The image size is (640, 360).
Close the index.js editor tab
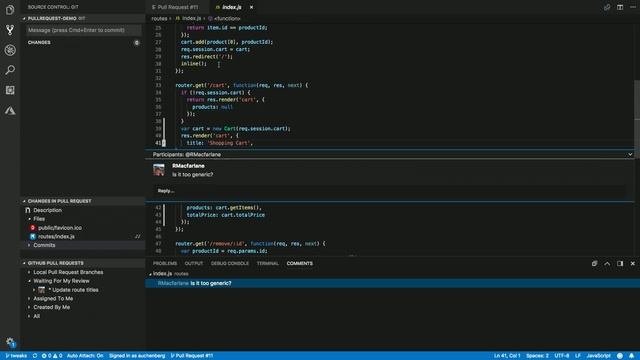pos(251,7)
